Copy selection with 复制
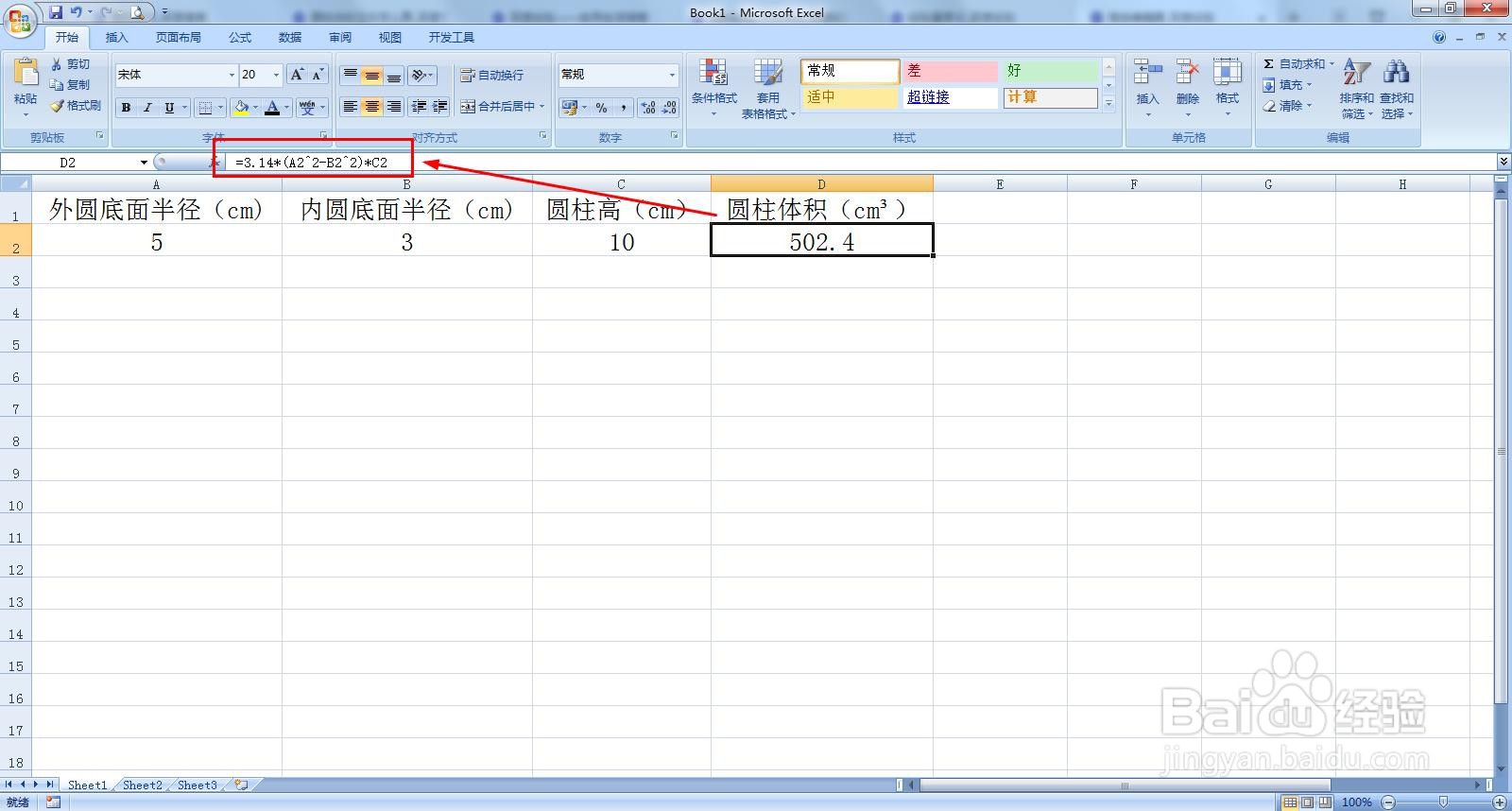This screenshot has width=1512, height=811. point(72,84)
